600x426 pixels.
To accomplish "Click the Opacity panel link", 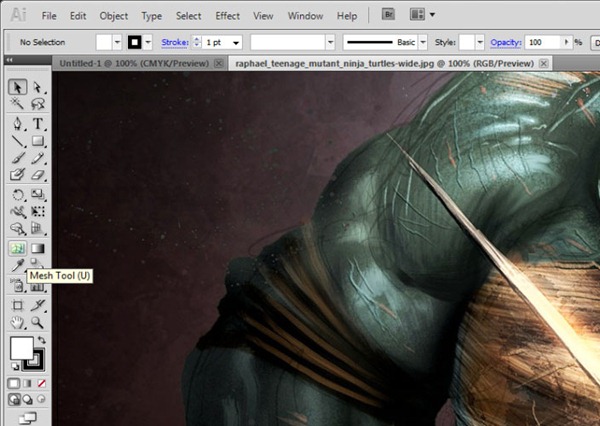I will pyautogui.click(x=506, y=42).
